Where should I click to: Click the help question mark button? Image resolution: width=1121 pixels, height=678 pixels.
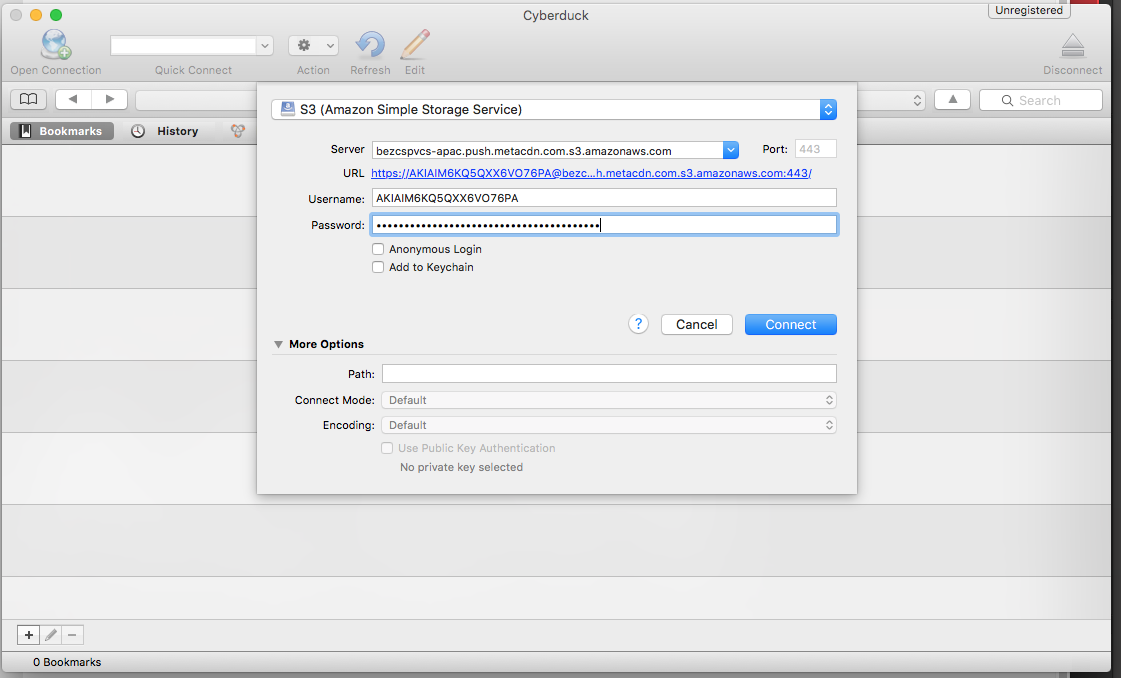click(638, 324)
